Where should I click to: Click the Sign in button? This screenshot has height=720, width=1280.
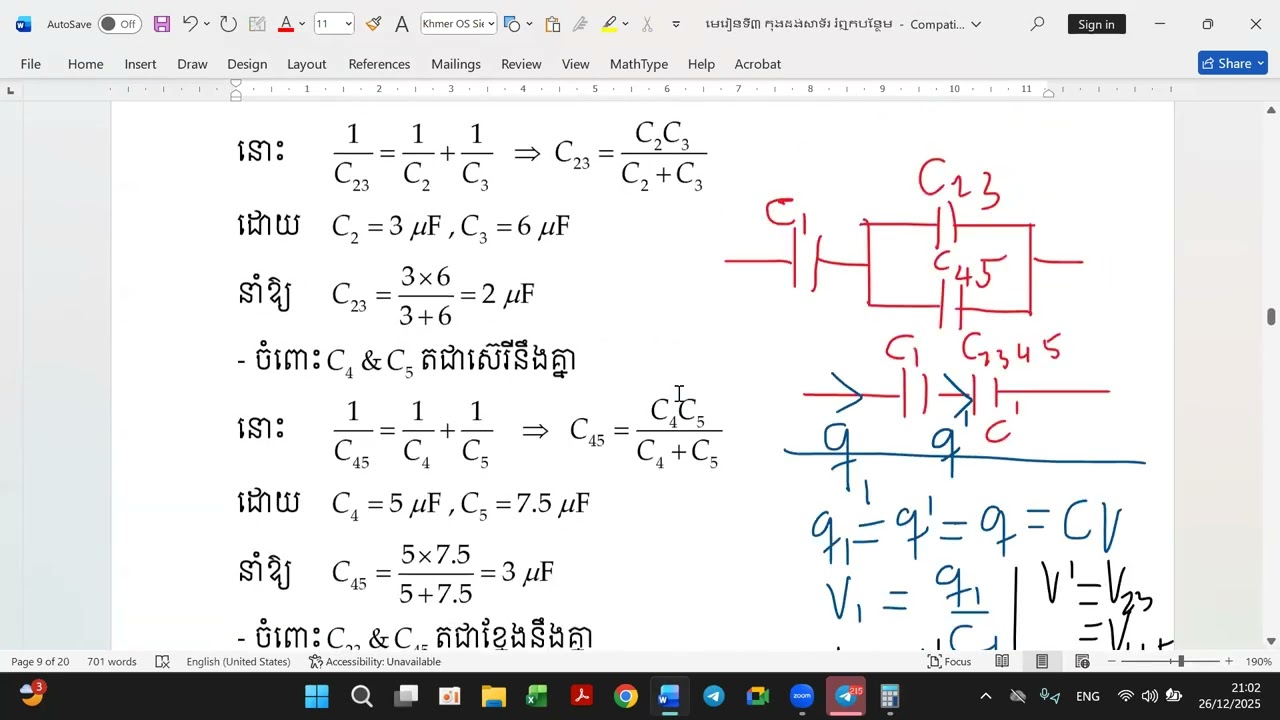[1096, 24]
